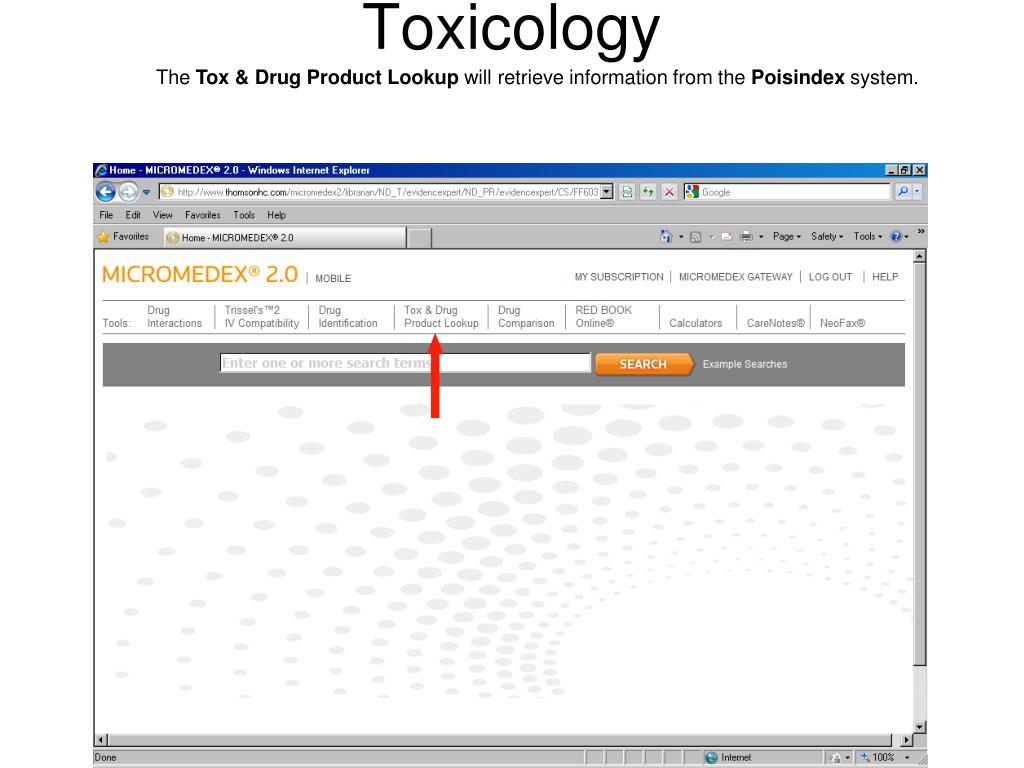Open the File menu
The image size is (1024, 768).
pos(106,215)
